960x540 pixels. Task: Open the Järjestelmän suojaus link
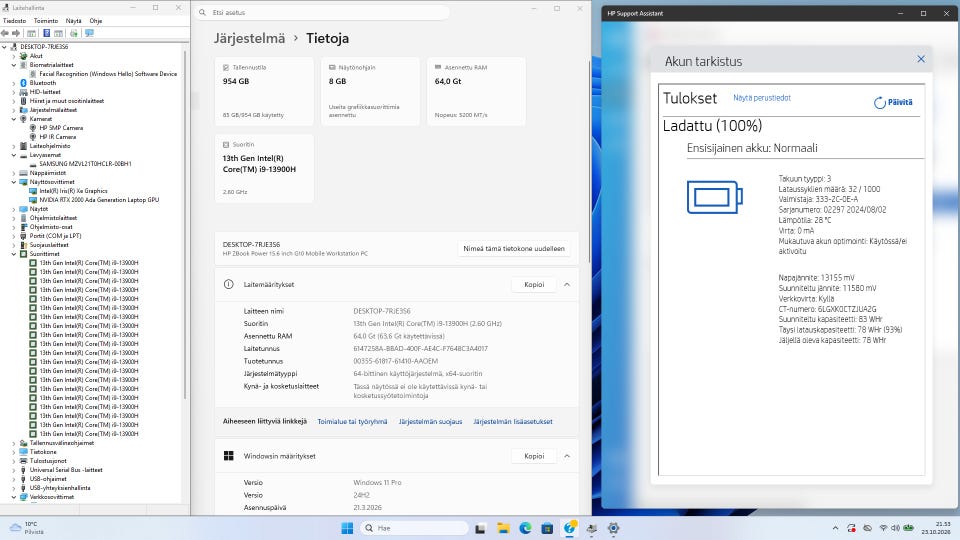430,421
